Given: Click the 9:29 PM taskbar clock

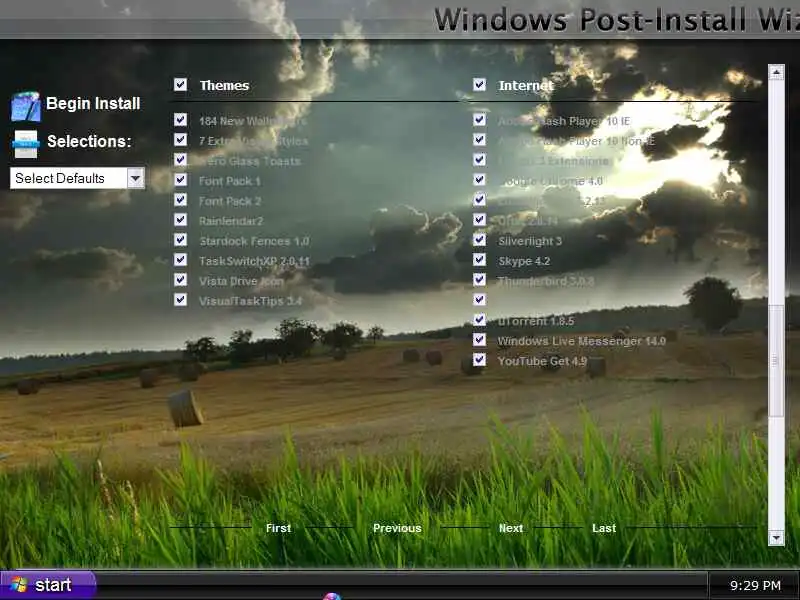Looking at the screenshot, I should (755, 585).
